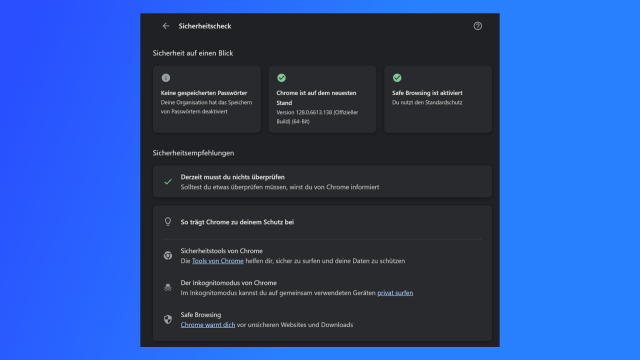
Task: Open the Chrome warnt dich link
Action: coord(208,324)
